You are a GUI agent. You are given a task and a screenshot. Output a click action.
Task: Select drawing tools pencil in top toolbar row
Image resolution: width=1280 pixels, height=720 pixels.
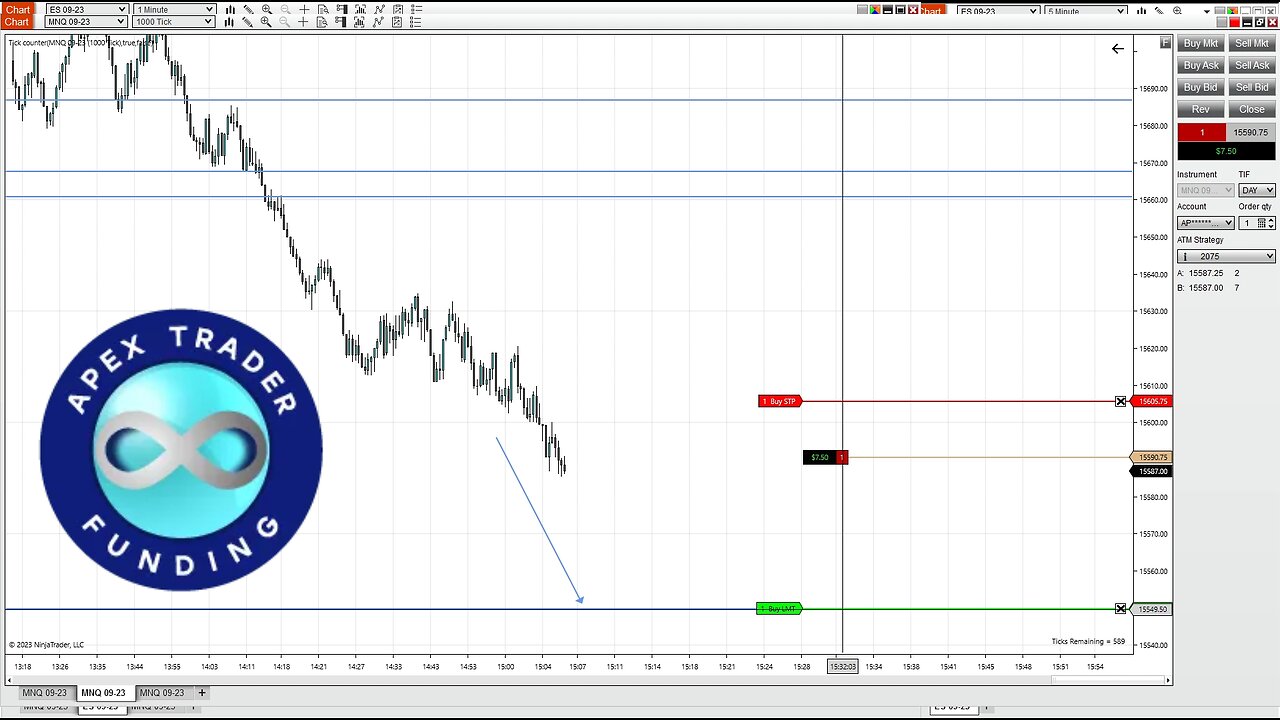point(248,9)
